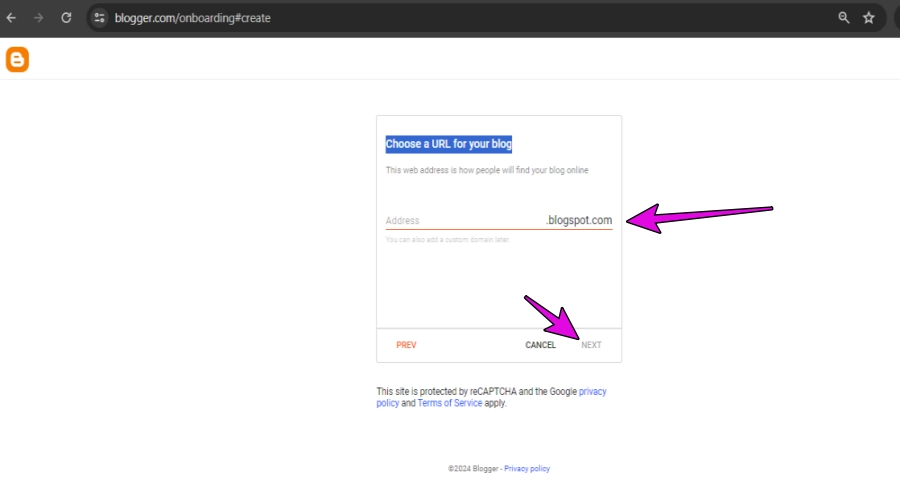This screenshot has height=500, width=900.
Task: Open site information icon in address bar
Action: coord(99,18)
